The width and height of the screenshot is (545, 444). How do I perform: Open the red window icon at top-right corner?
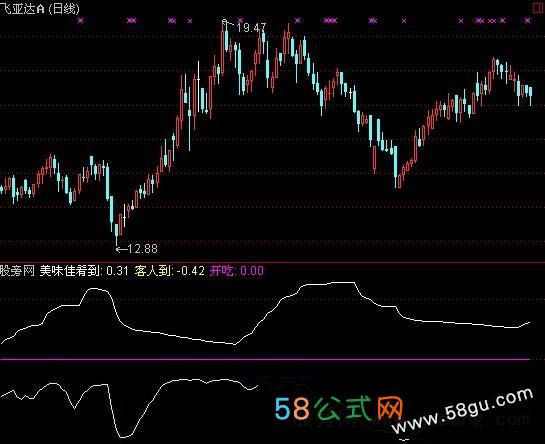(539, 8)
